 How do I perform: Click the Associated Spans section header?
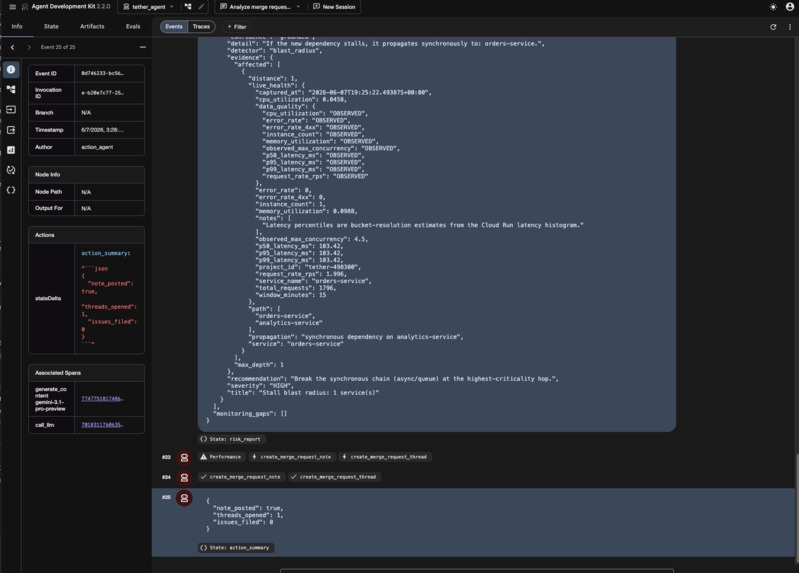click(x=86, y=373)
